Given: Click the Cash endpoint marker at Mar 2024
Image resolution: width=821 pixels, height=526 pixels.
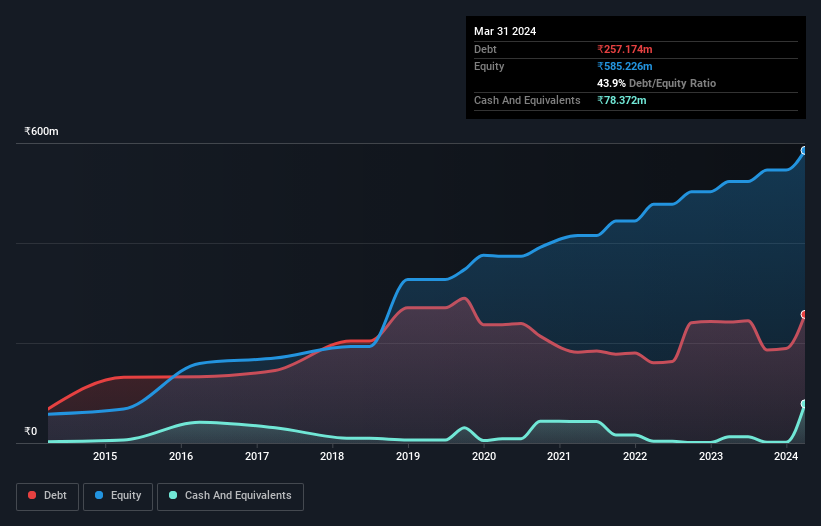Looking at the screenshot, I should (804, 404).
